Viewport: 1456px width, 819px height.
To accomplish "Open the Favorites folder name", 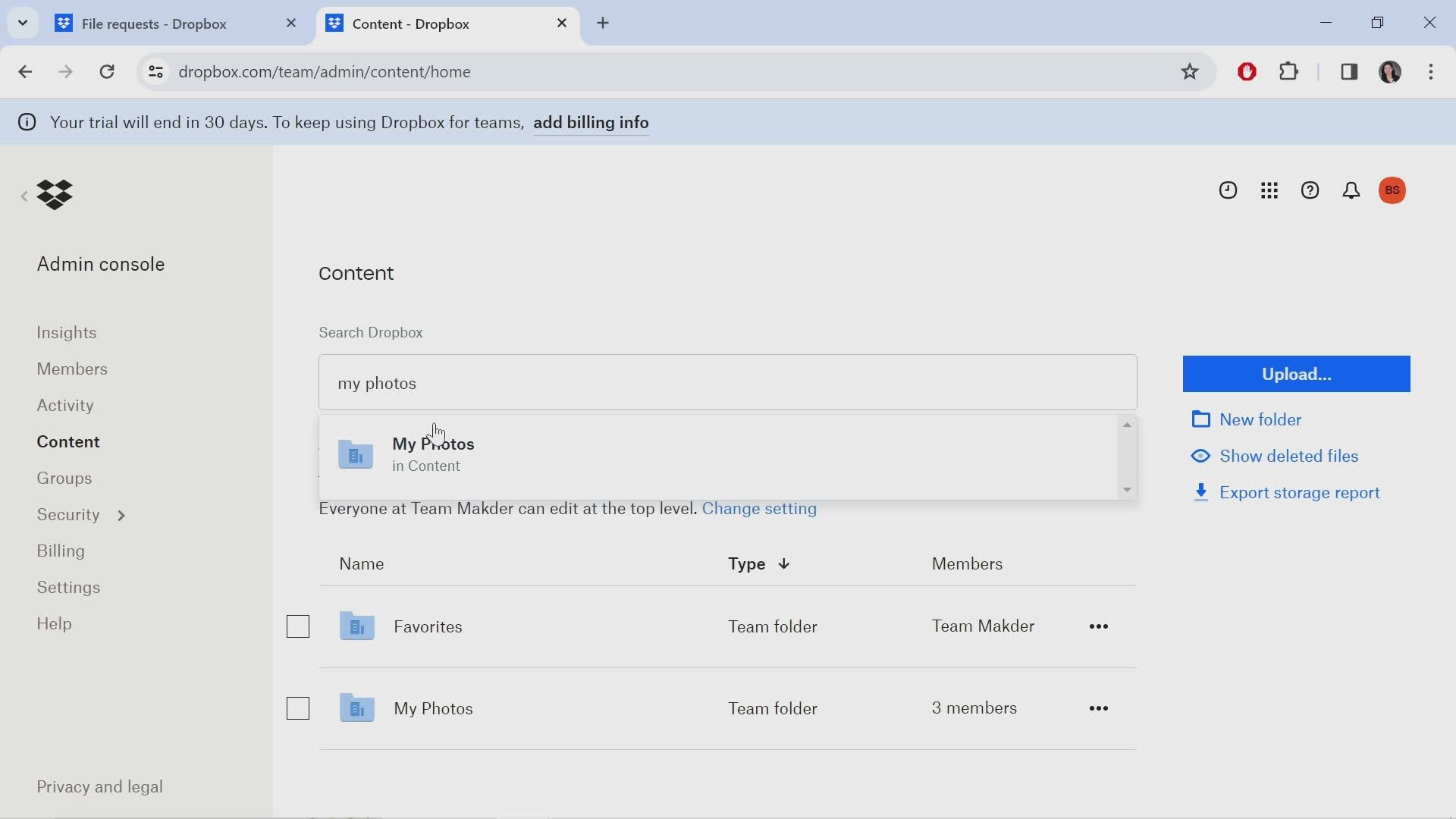I will [x=428, y=626].
